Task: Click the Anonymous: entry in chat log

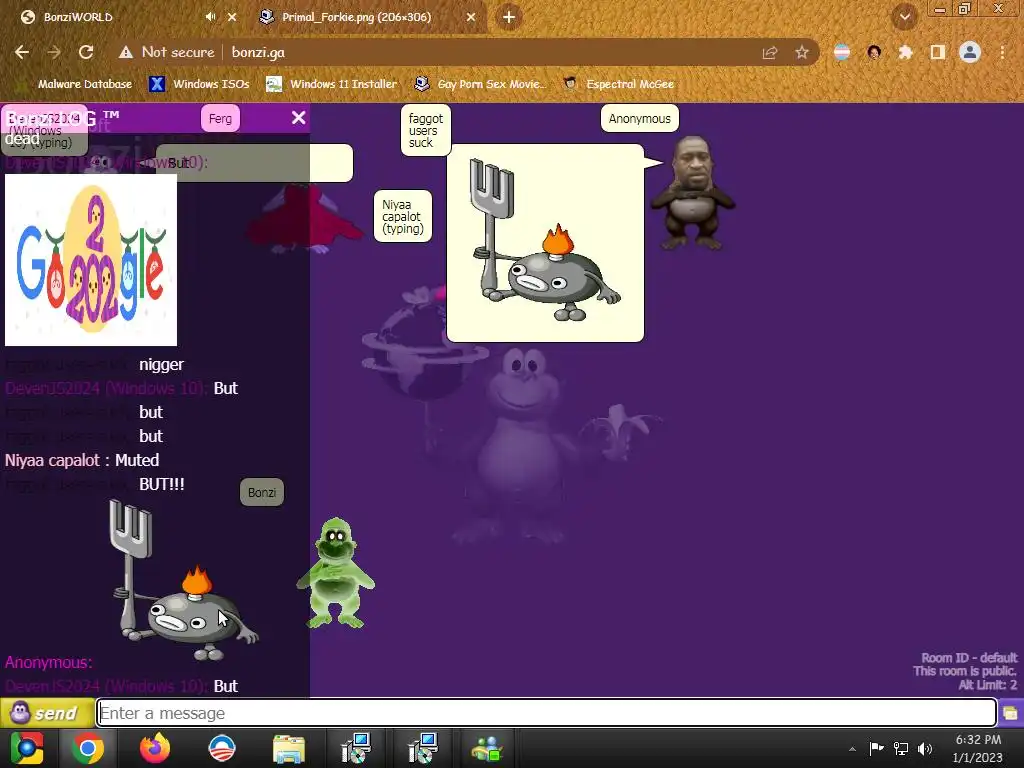Action: coord(48,662)
